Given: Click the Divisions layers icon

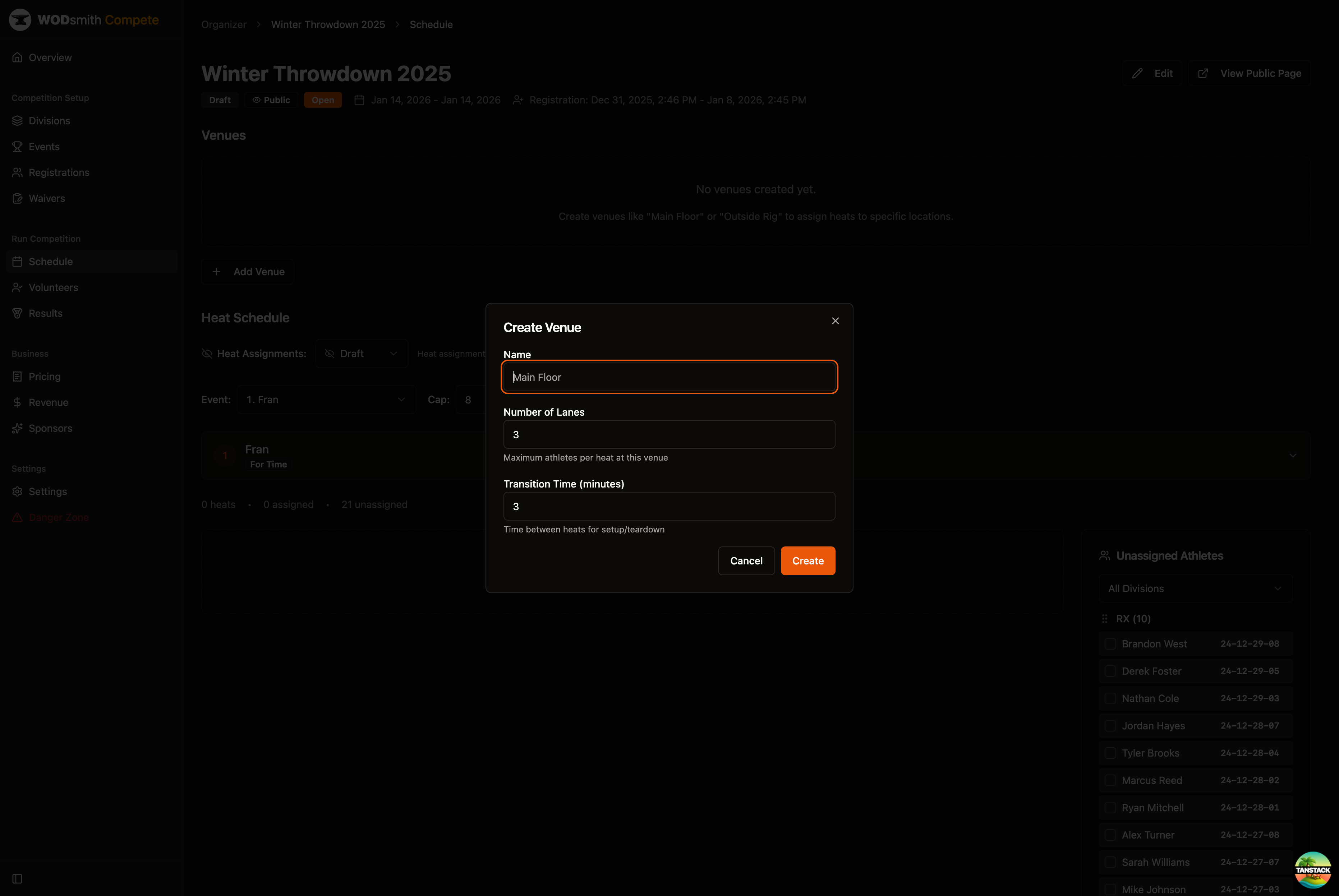Looking at the screenshot, I should 17,121.
